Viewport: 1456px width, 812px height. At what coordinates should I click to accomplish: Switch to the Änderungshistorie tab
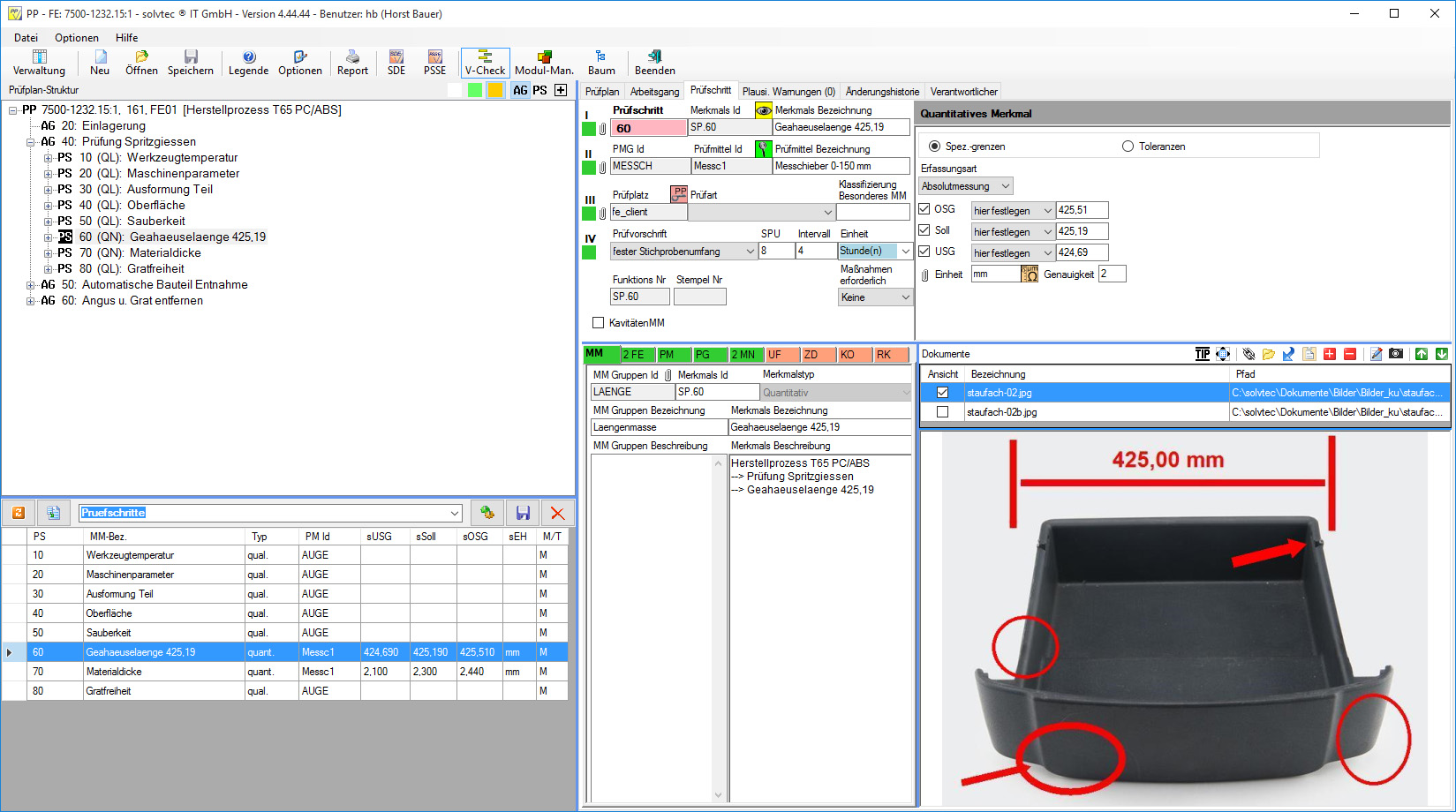tap(881, 92)
